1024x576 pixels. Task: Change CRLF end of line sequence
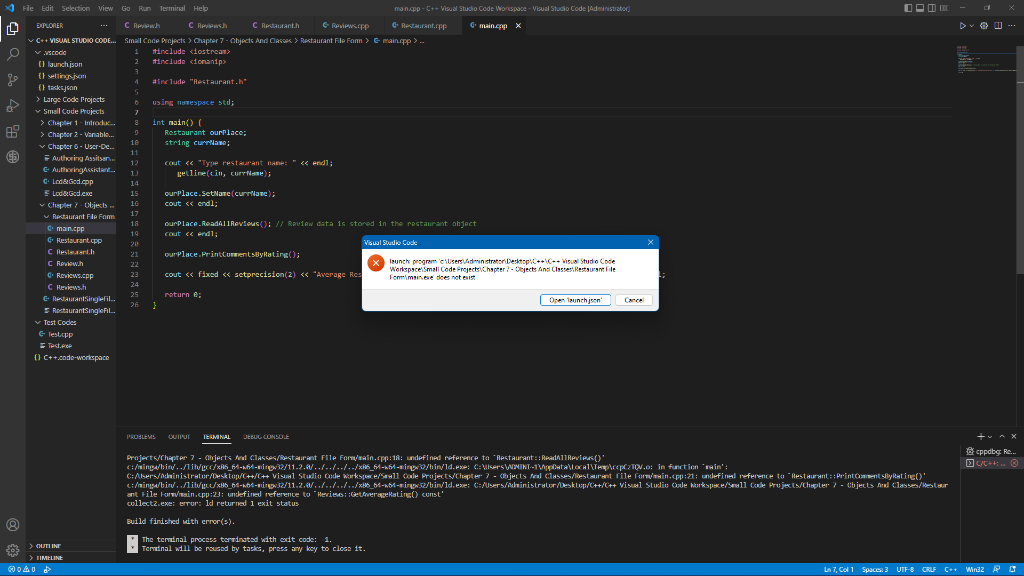click(x=929, y=569)
